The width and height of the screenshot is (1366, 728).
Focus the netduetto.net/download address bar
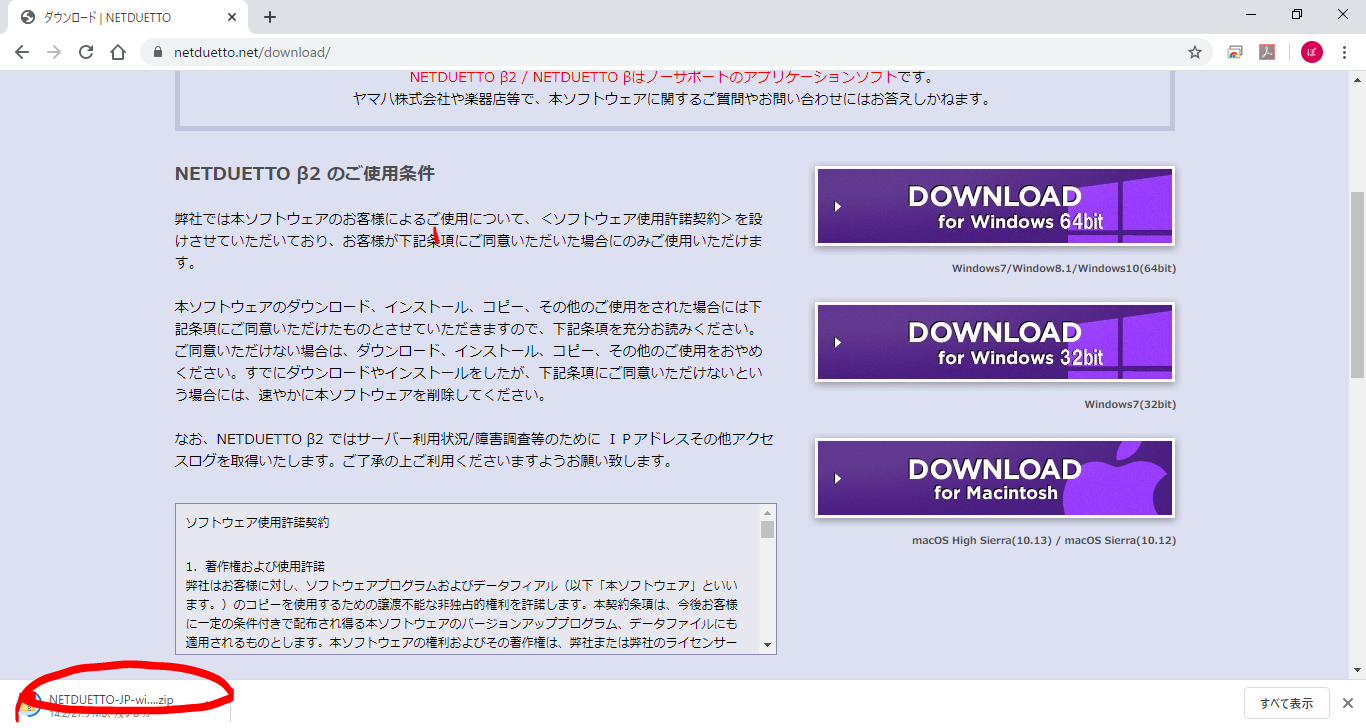point(676,52)
